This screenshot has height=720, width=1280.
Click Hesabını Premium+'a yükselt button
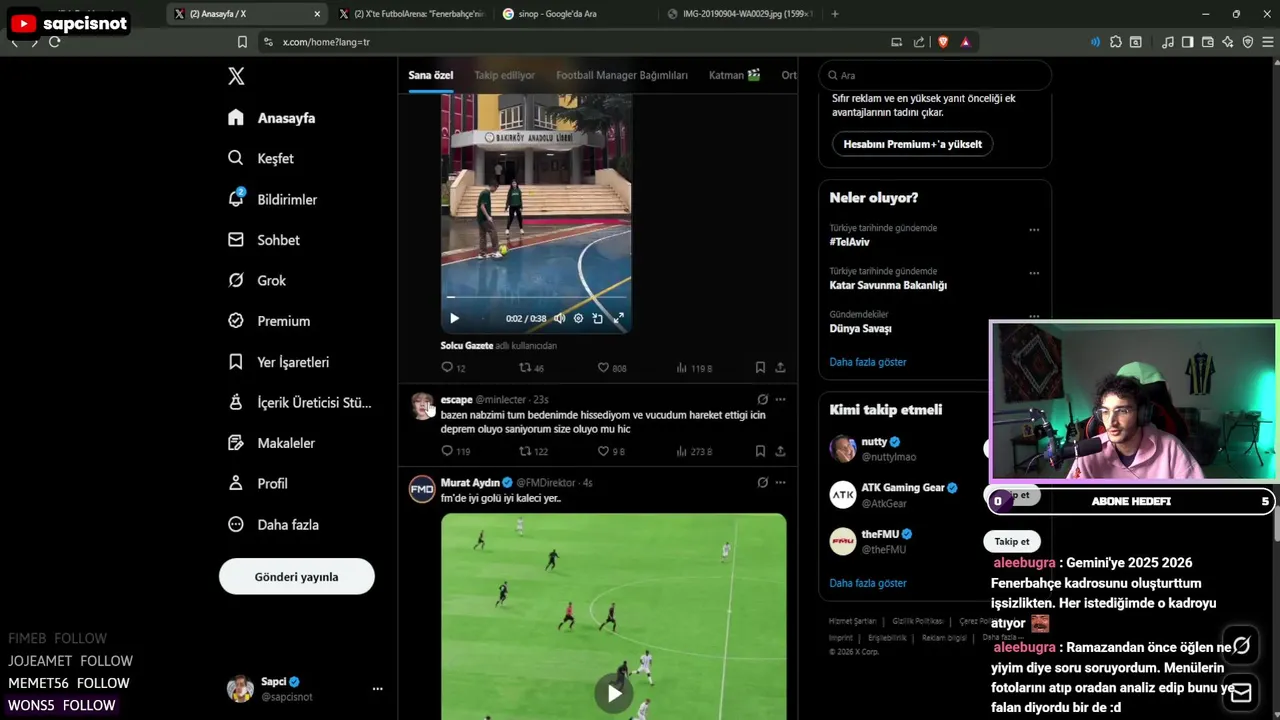(912, 144)
